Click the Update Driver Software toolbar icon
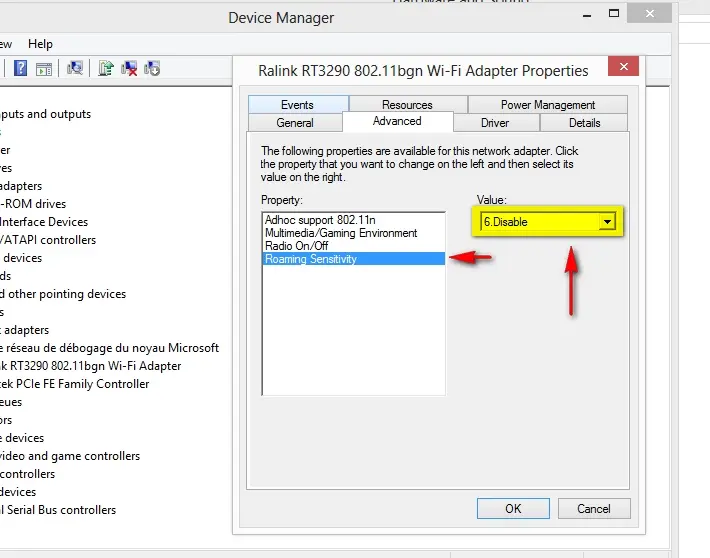 point(106,68)
